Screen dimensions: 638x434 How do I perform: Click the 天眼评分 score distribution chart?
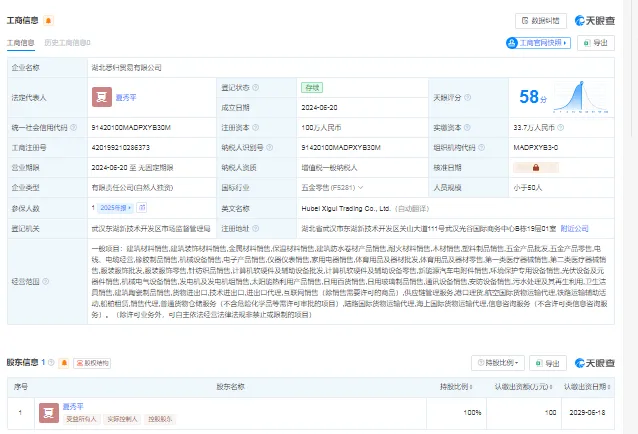pos(581,97)
